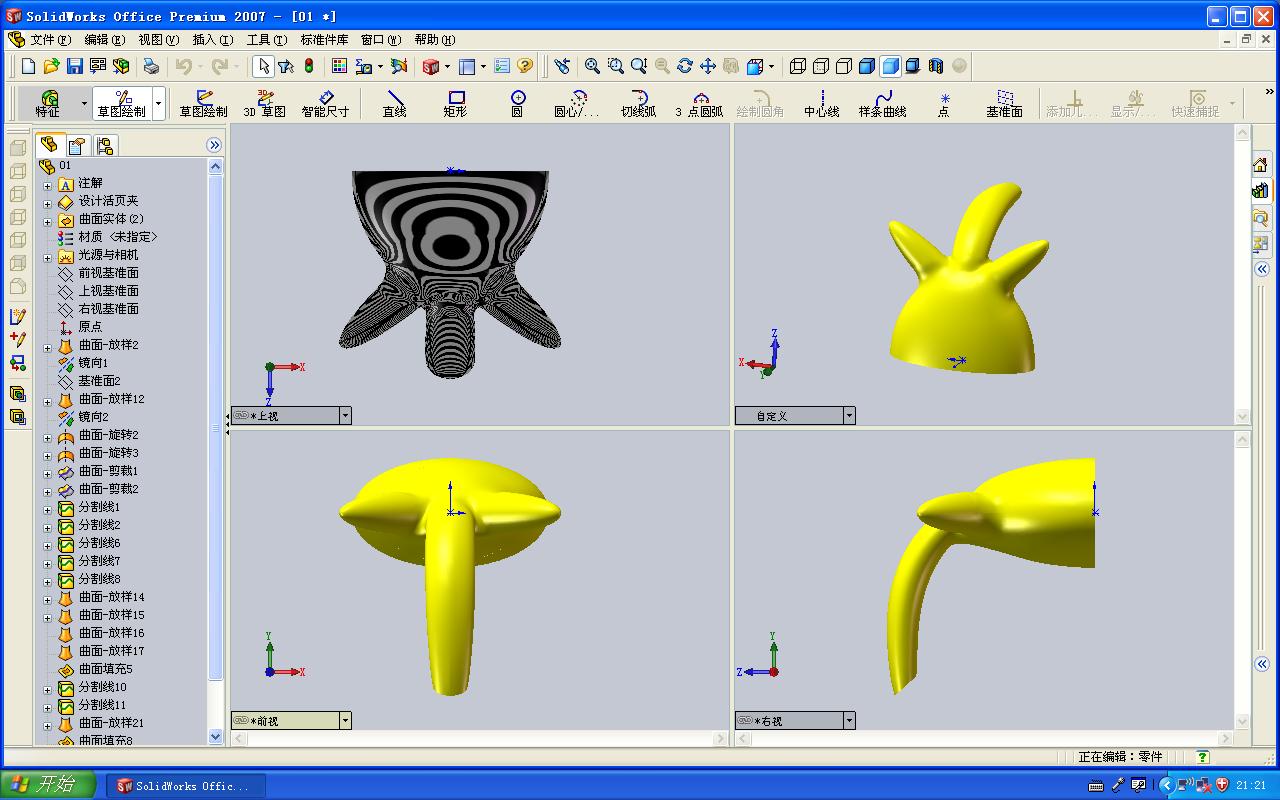
Task: Select 镜向1 in the feature tree
Action: 92,363
